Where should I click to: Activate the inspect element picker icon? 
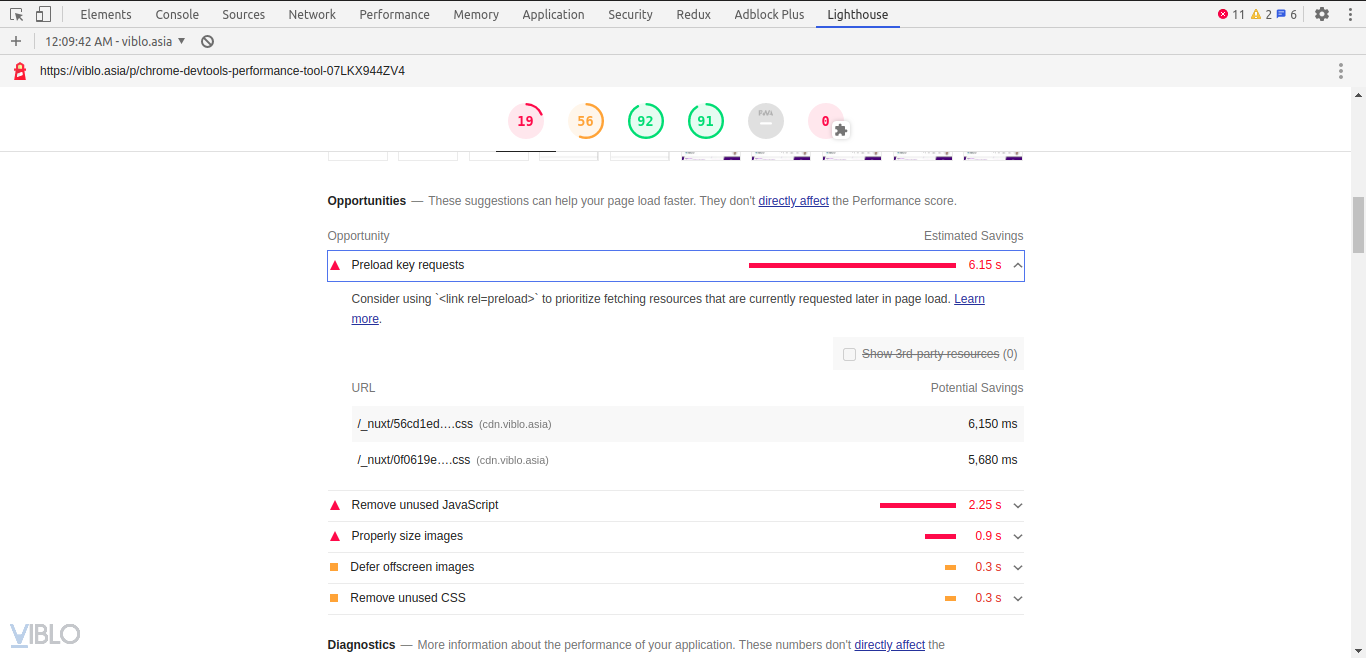(17, 14)
